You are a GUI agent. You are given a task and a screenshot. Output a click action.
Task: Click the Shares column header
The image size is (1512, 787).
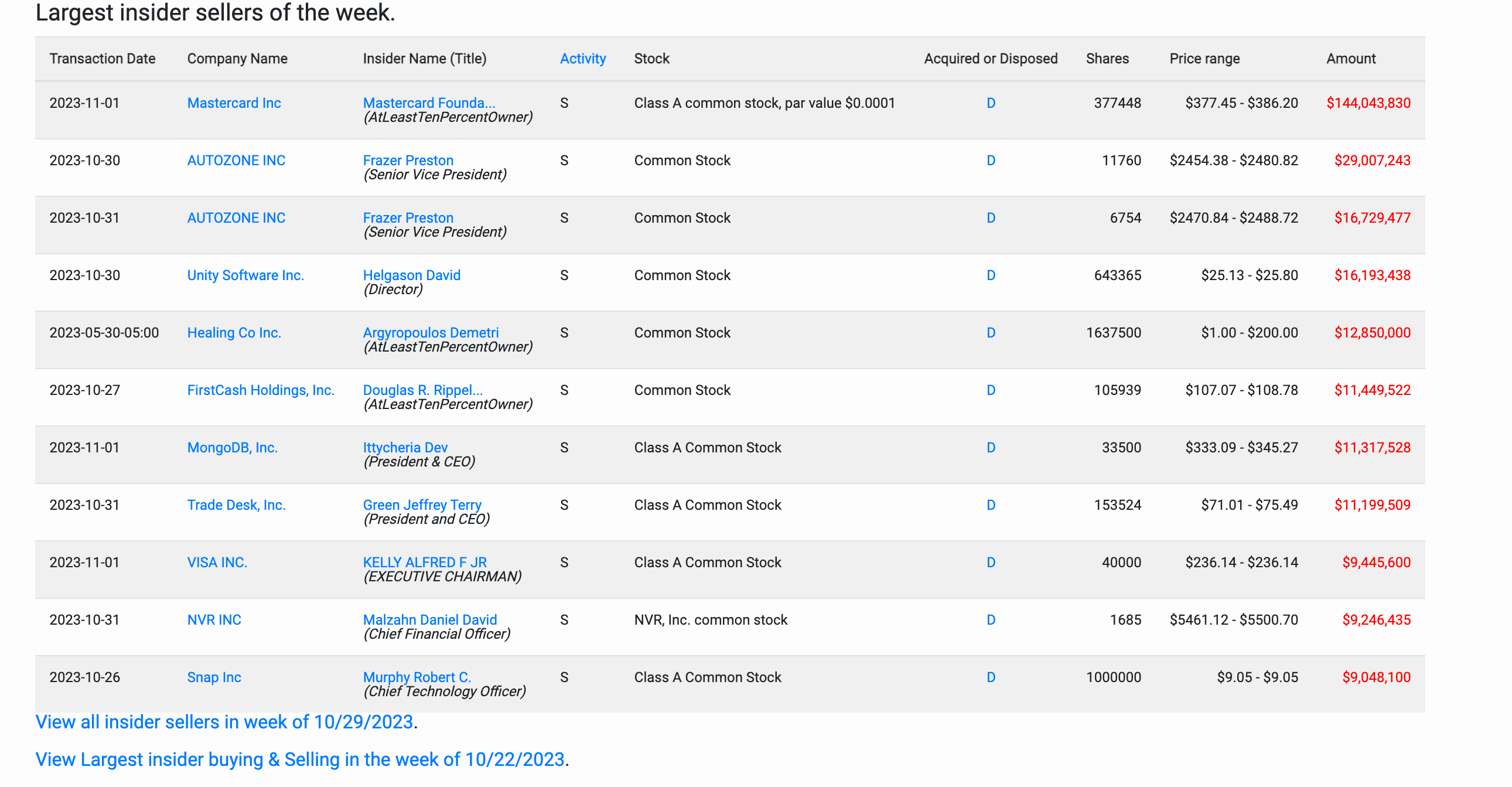click(1107, 59)
